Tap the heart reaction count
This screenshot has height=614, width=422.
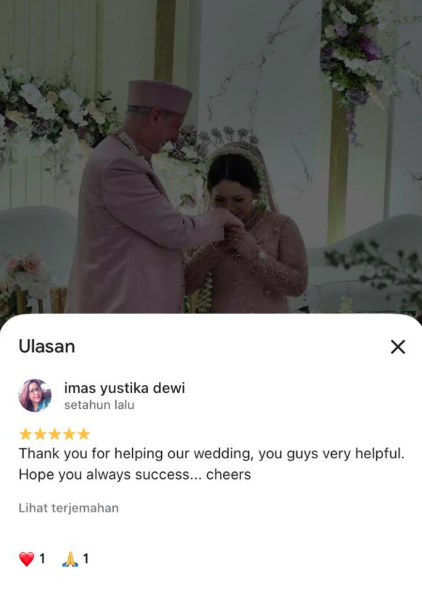click(42, 559)
